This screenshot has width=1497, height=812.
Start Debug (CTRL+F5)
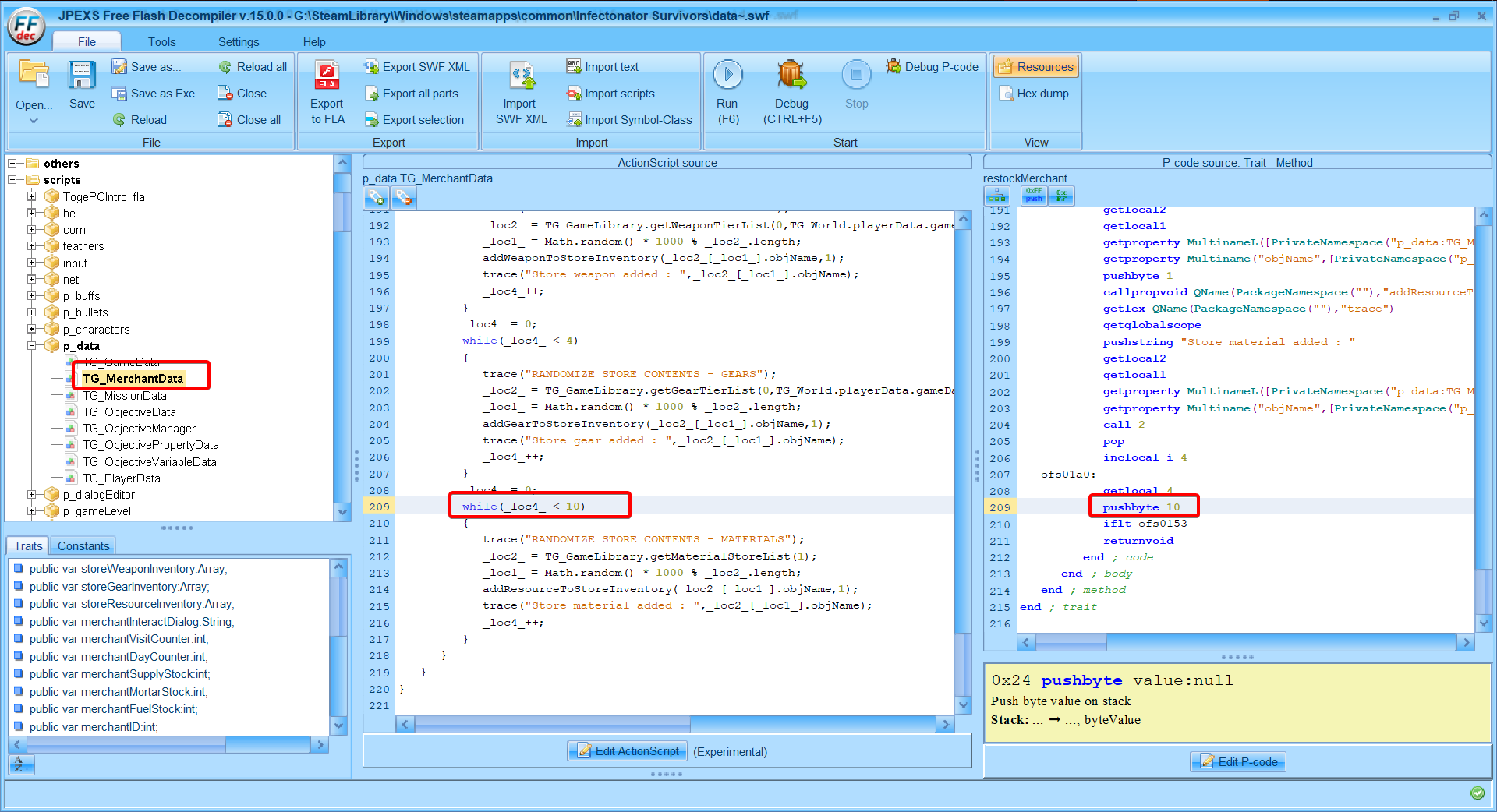coord(792,93)
